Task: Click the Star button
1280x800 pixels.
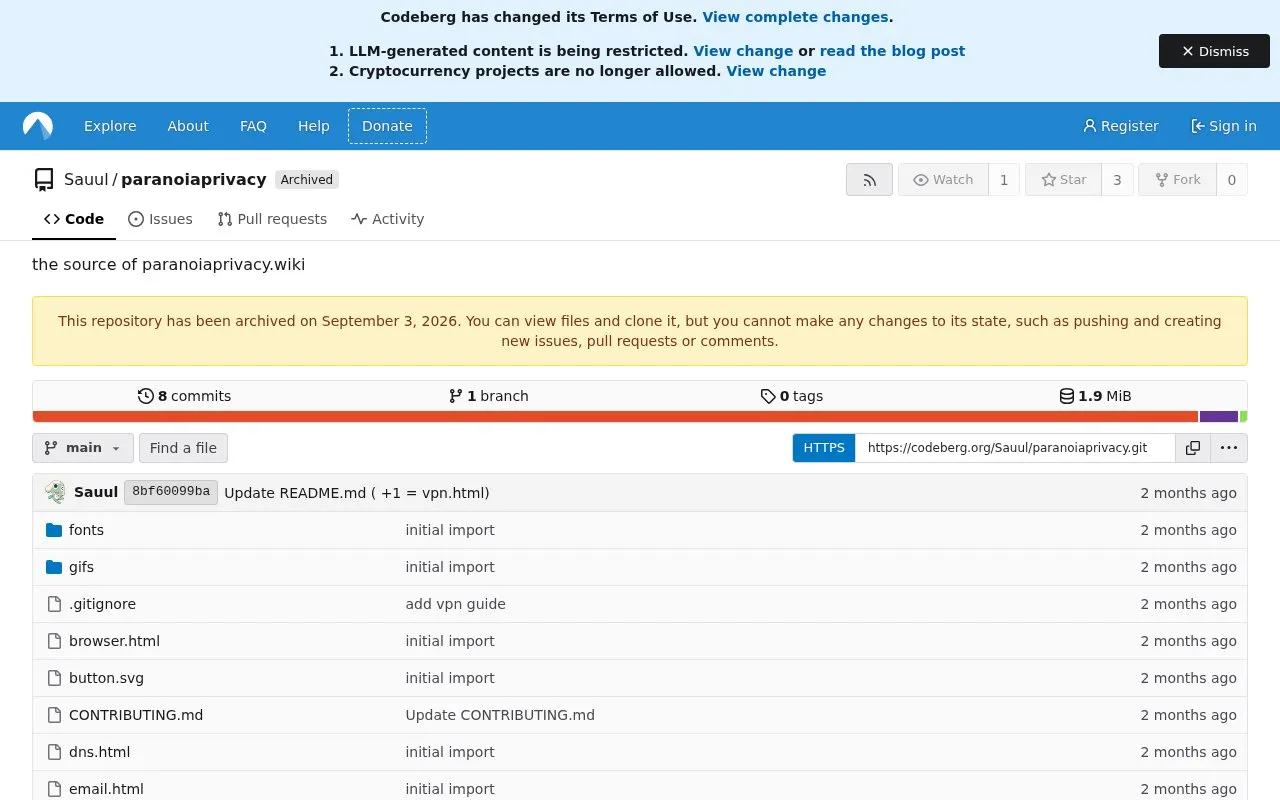Action: point(1063,180)
